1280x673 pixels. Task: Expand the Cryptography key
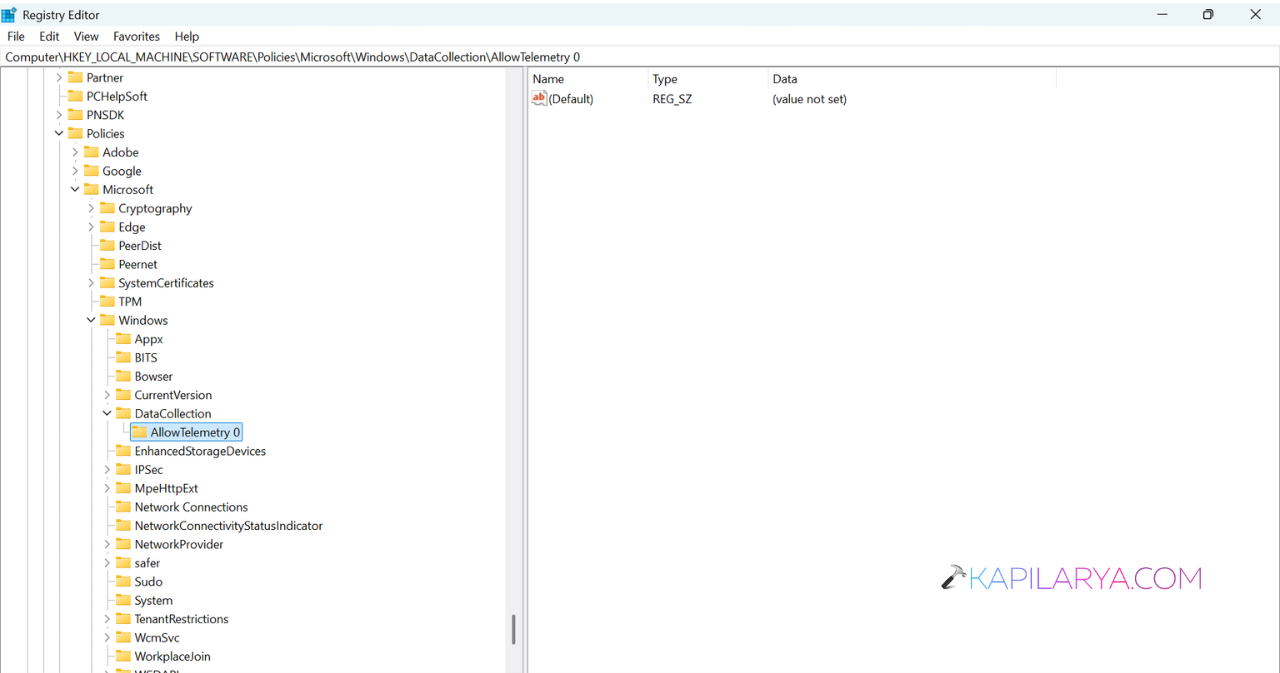pyautogui.click(x=91, y=208)
